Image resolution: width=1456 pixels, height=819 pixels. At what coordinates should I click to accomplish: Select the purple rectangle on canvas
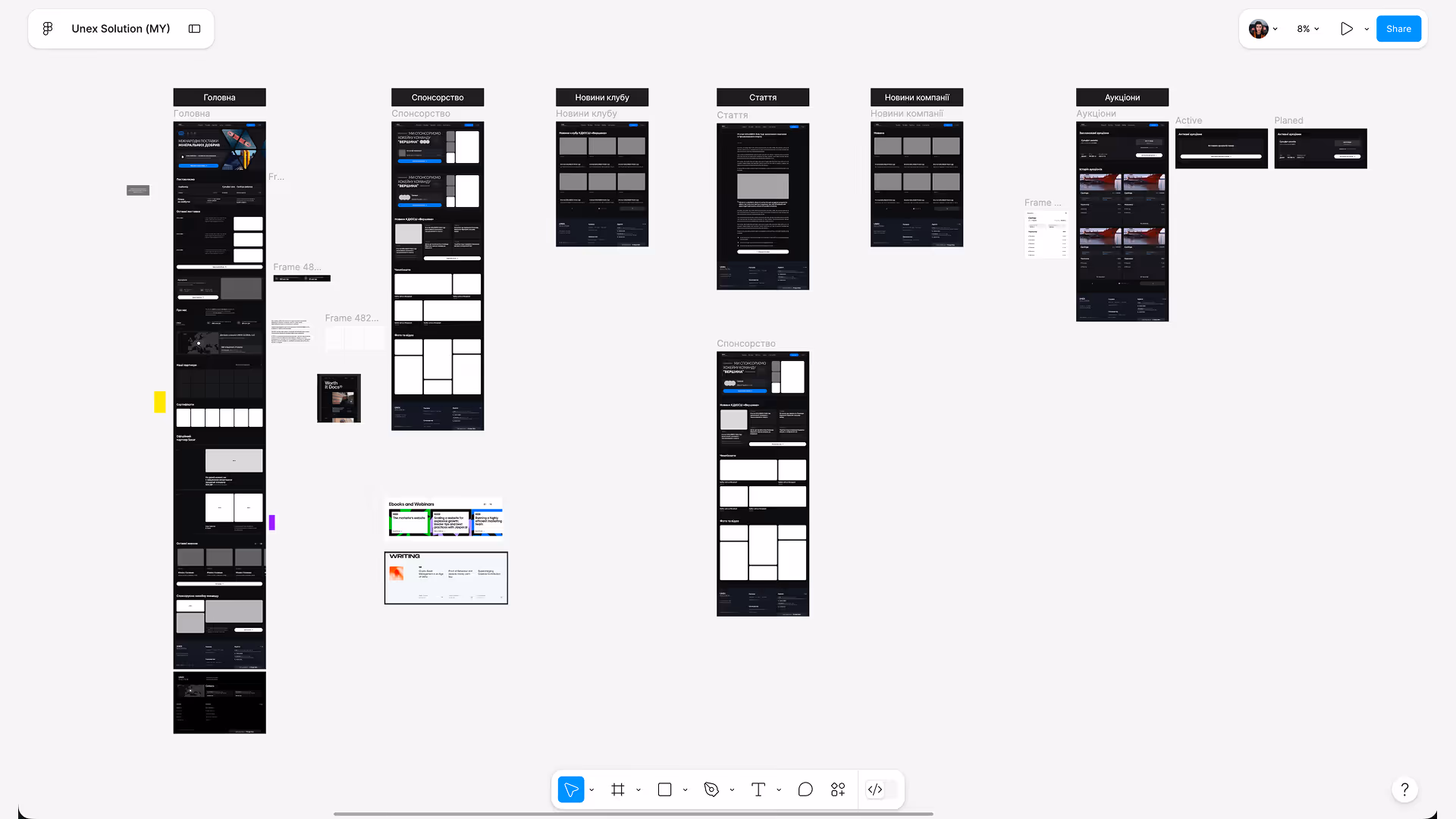tap(271, 522)
